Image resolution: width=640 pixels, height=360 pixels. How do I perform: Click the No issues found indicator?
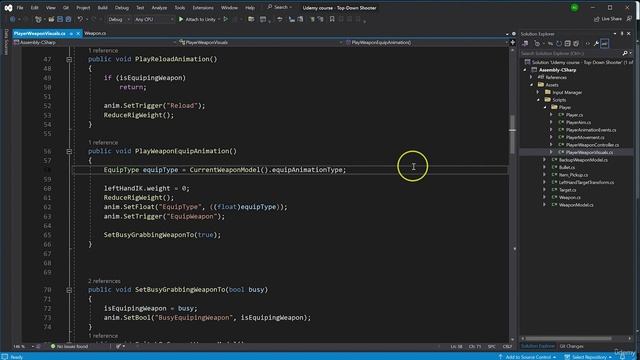tap(69, 346)
